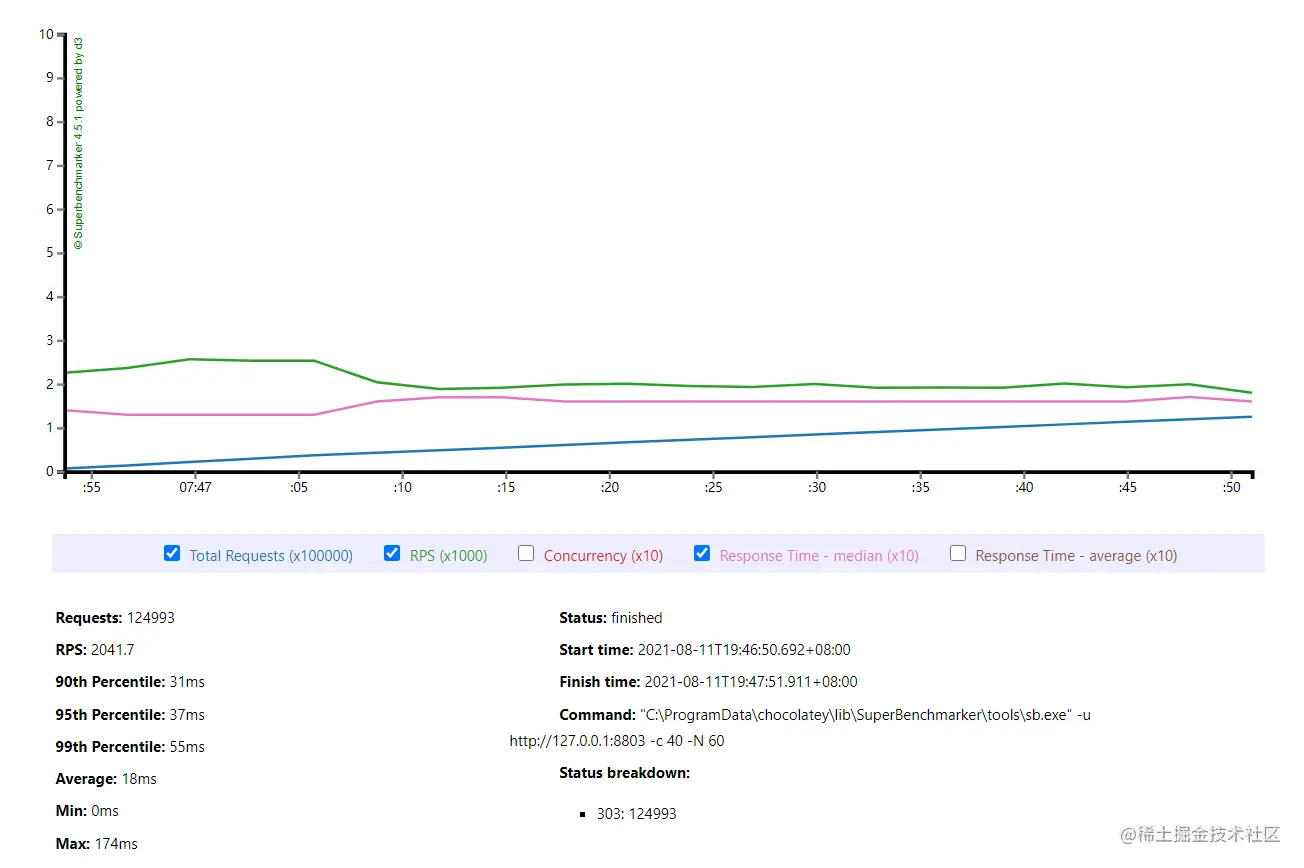Click the '07:47' x-axis tick label
Viewport: 1304px width, 868px height.
coord(195,488)
